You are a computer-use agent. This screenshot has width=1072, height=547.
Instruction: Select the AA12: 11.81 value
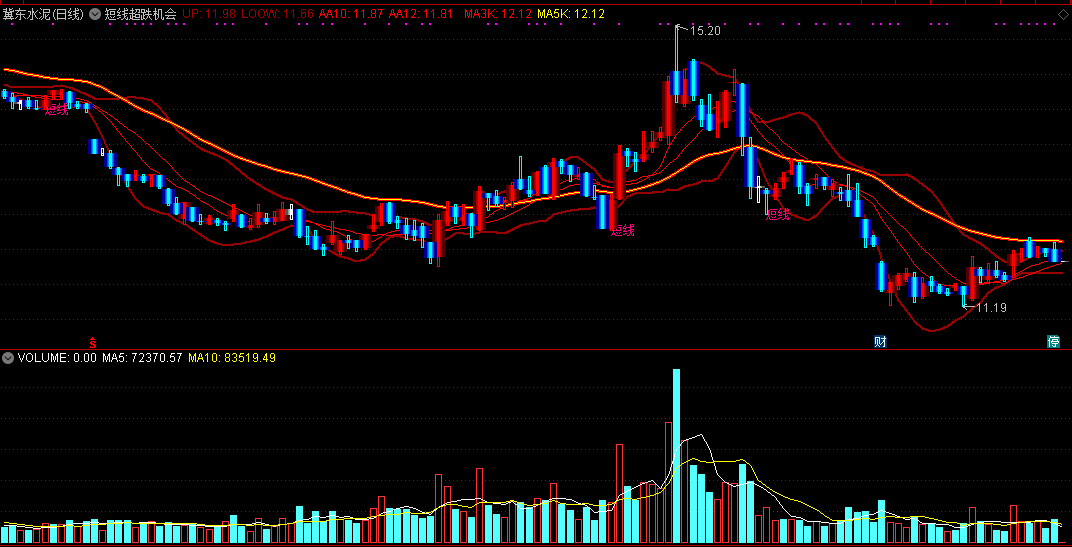pos(420,14)
